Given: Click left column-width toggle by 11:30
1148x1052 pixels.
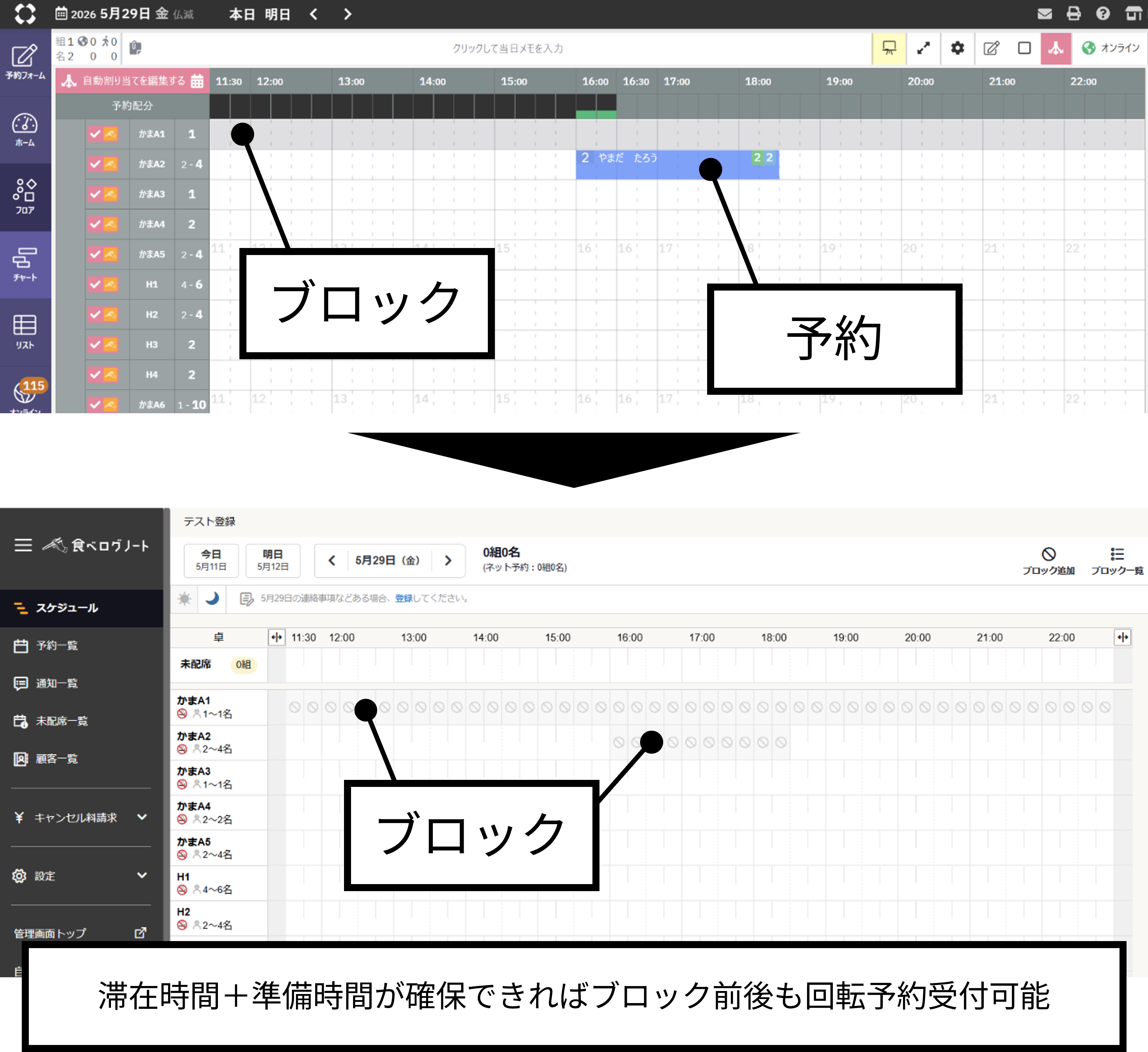Looking at the screenshot, I should 276,637.
